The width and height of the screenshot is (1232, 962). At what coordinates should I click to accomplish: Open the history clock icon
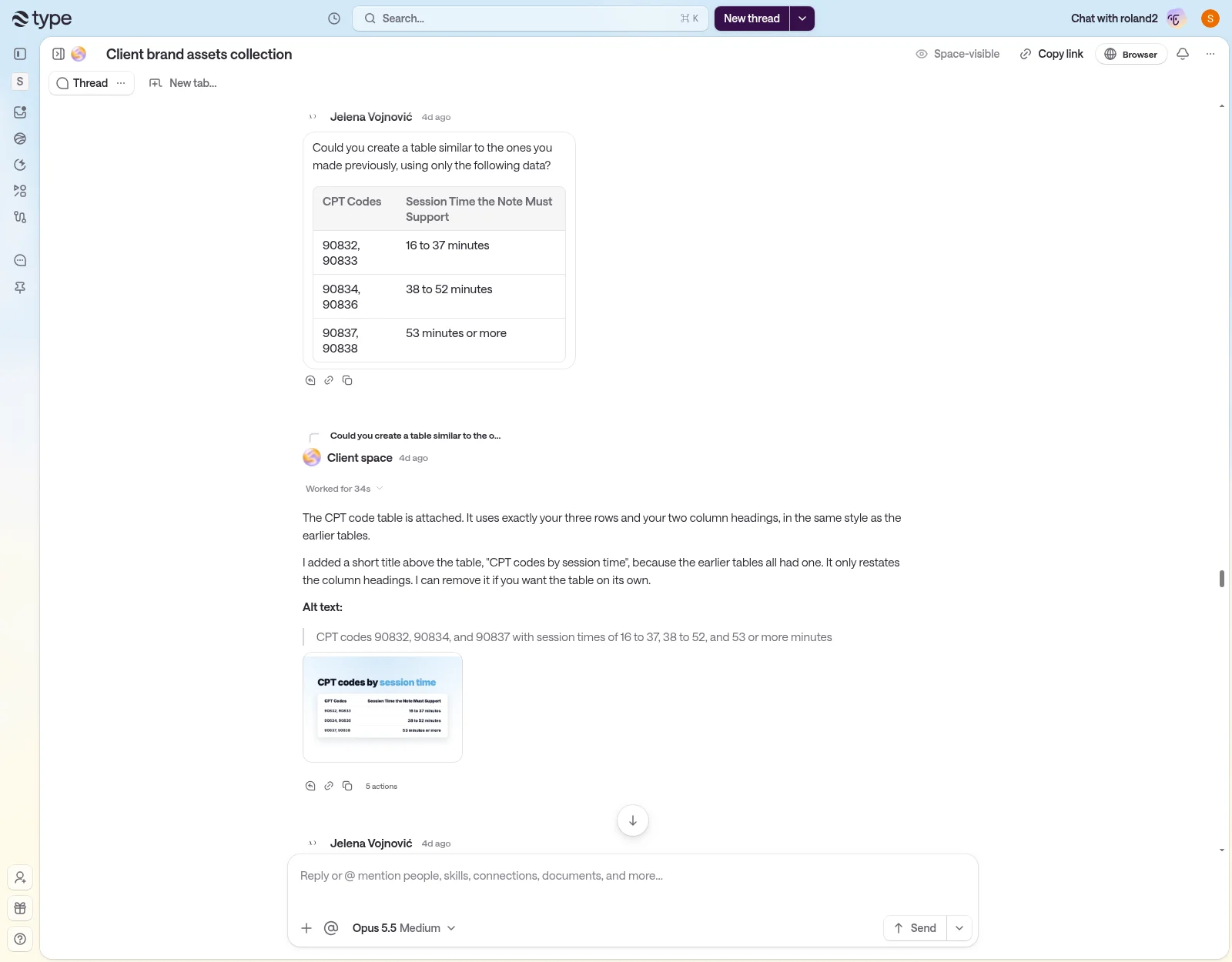tap(334, 18)
